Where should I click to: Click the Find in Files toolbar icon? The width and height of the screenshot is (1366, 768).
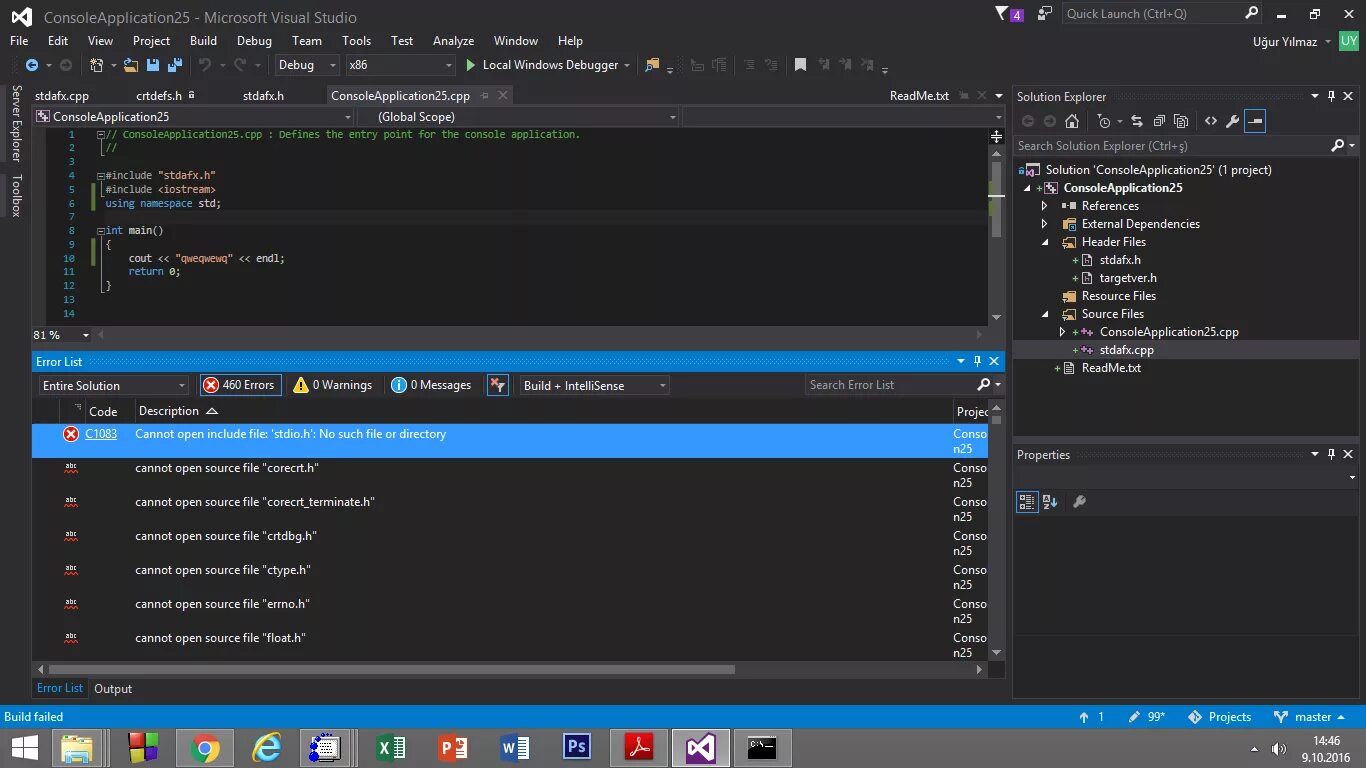coord(653,65)
